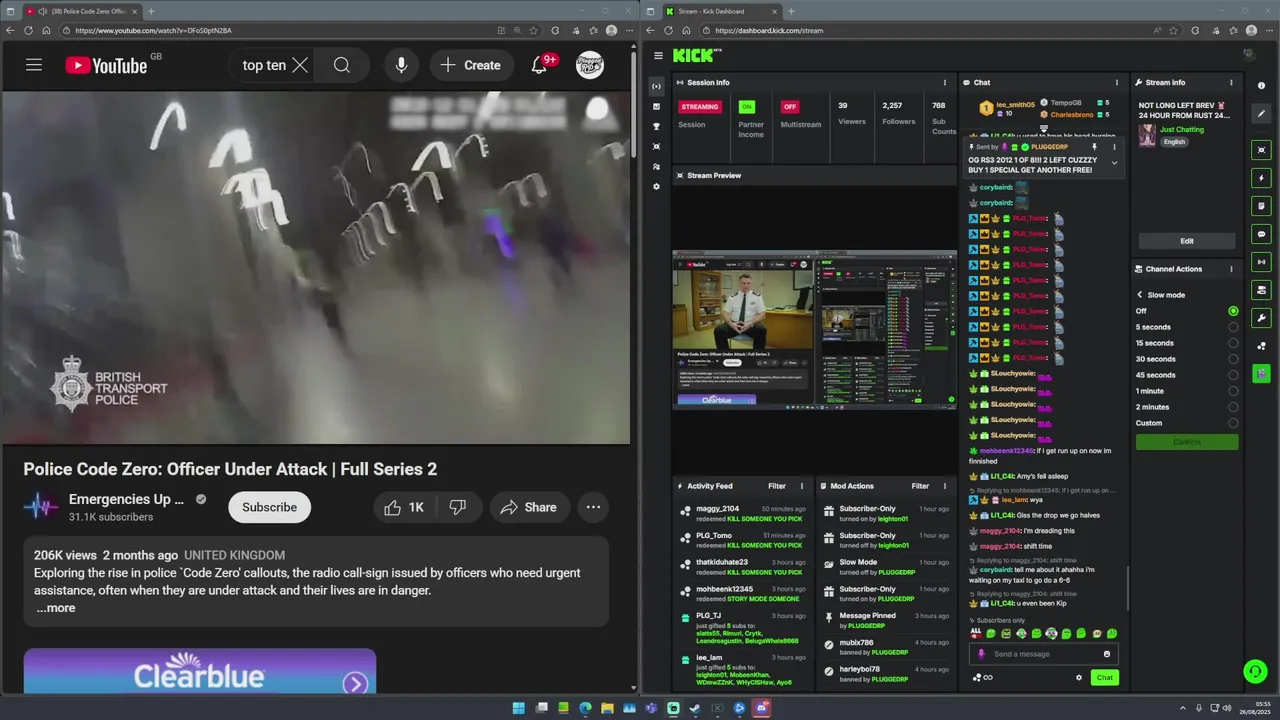Viewport: 1280px width, 720px height.
Task: Toggle the Partner Income ON badge
Action: coord(746,107)
